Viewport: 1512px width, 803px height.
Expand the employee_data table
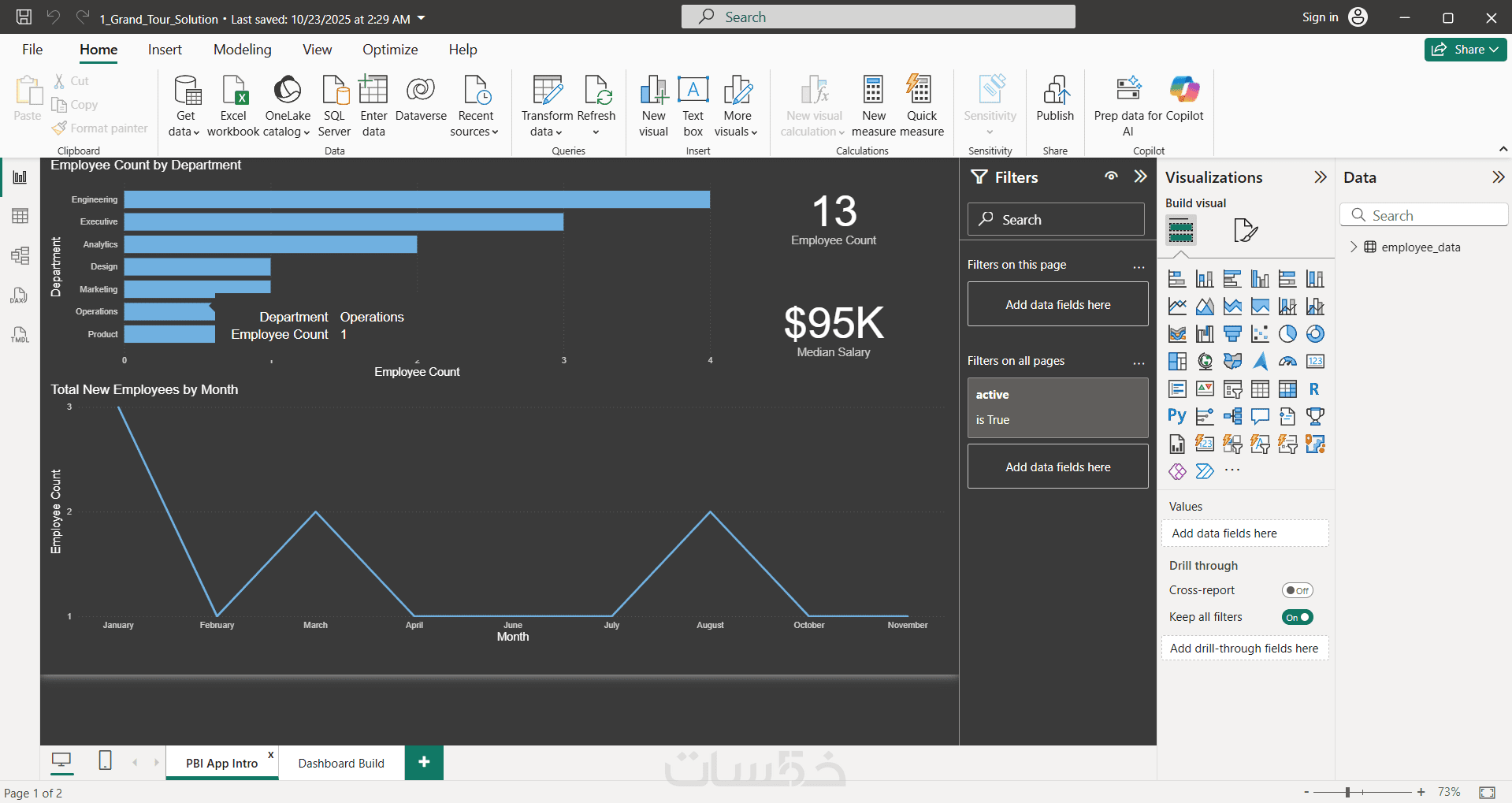(x=1353, y=247)
